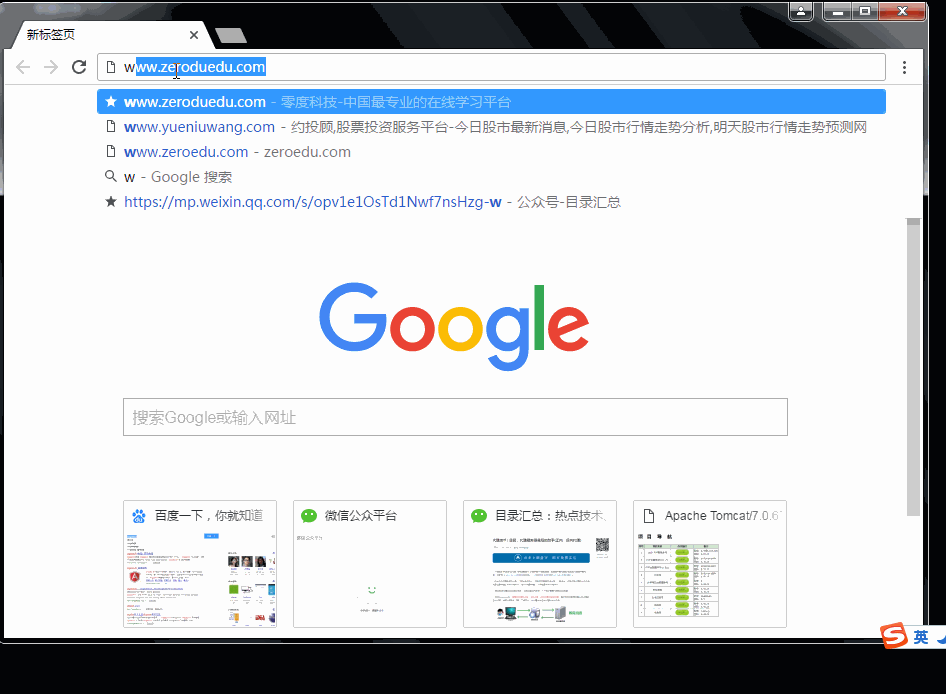This screenshot has height=694, width=946.
Task: Open the 目录汇总：热点技术 thumbnail
Action: click(x=540, y=564)
